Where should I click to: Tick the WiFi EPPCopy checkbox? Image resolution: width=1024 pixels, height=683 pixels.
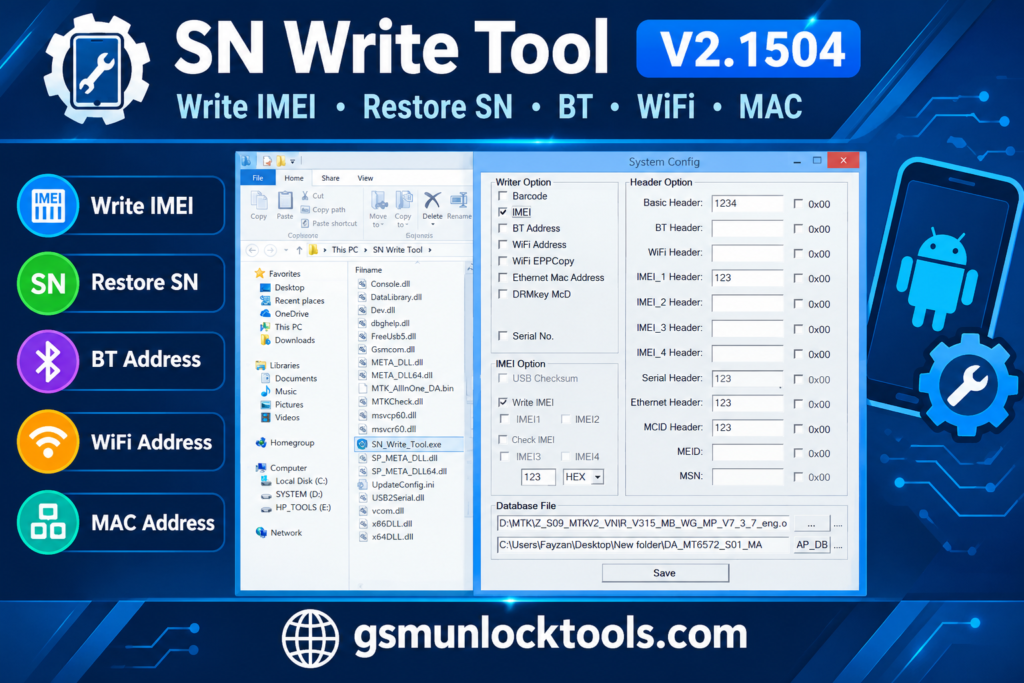click(x=503, y=261)
